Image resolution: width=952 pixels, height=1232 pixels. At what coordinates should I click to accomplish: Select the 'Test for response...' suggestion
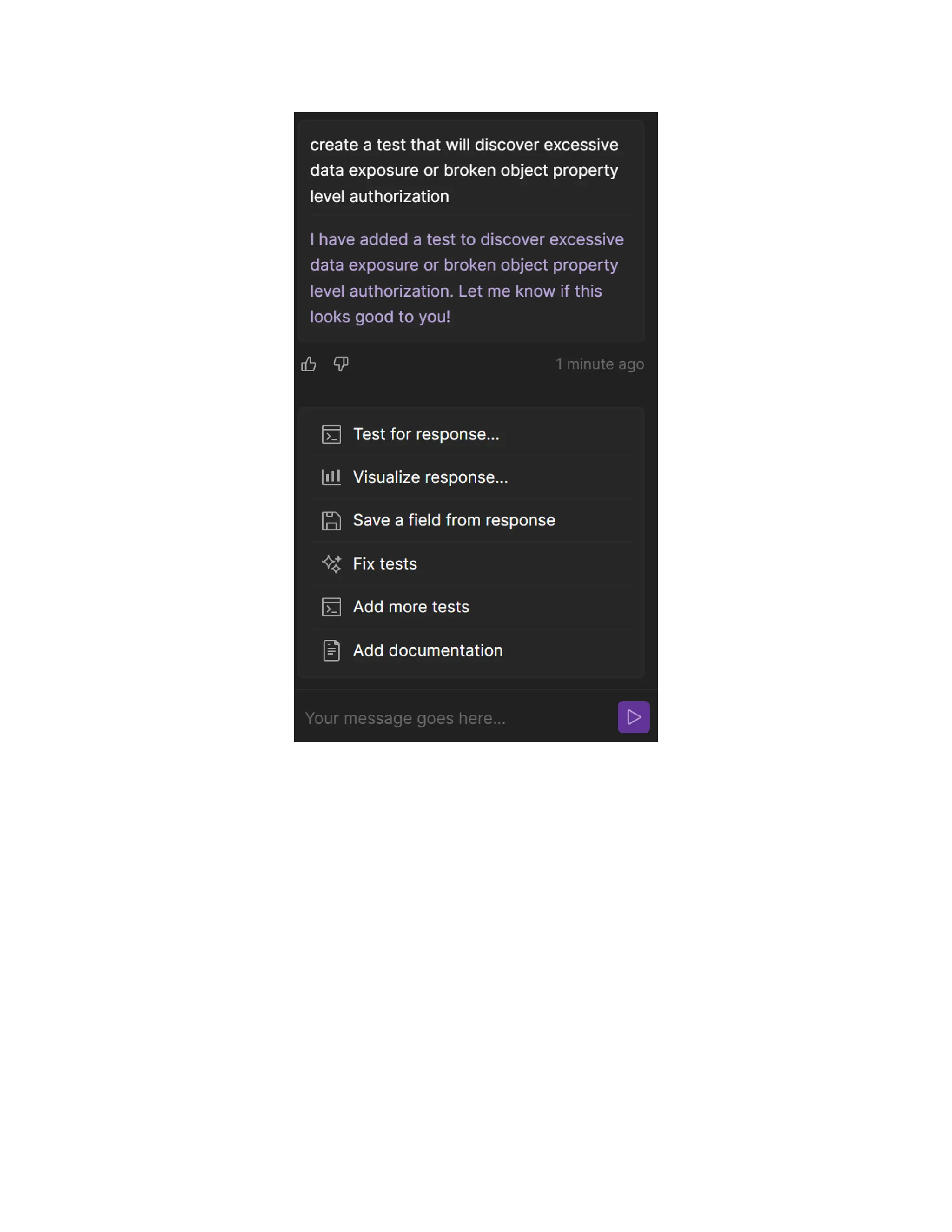pos(471,434)
